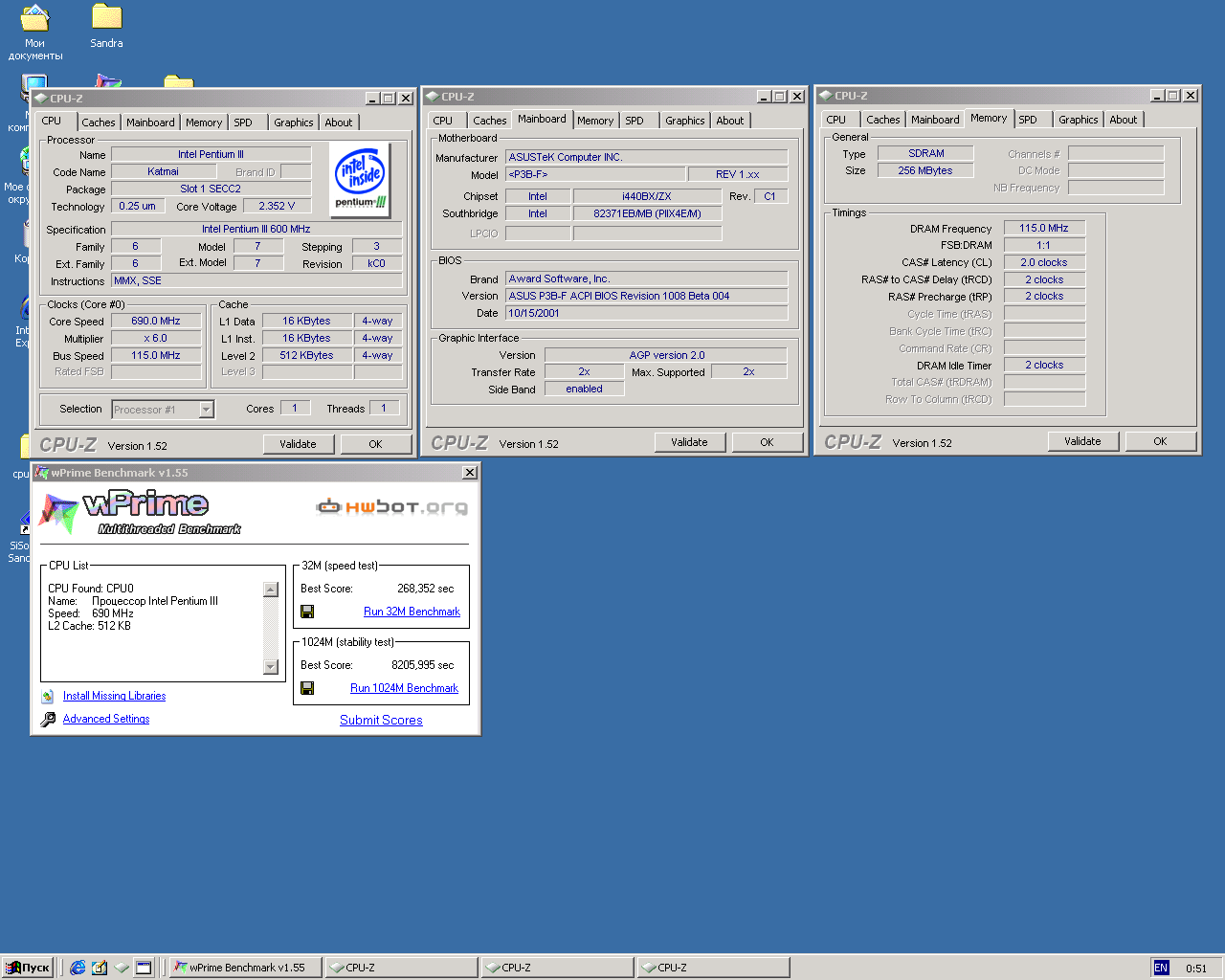Screen dimensions: 1225x980
Task: Click OK in the right CPU-Z window
Action: pyautogui.click(x=1160, y=441)
